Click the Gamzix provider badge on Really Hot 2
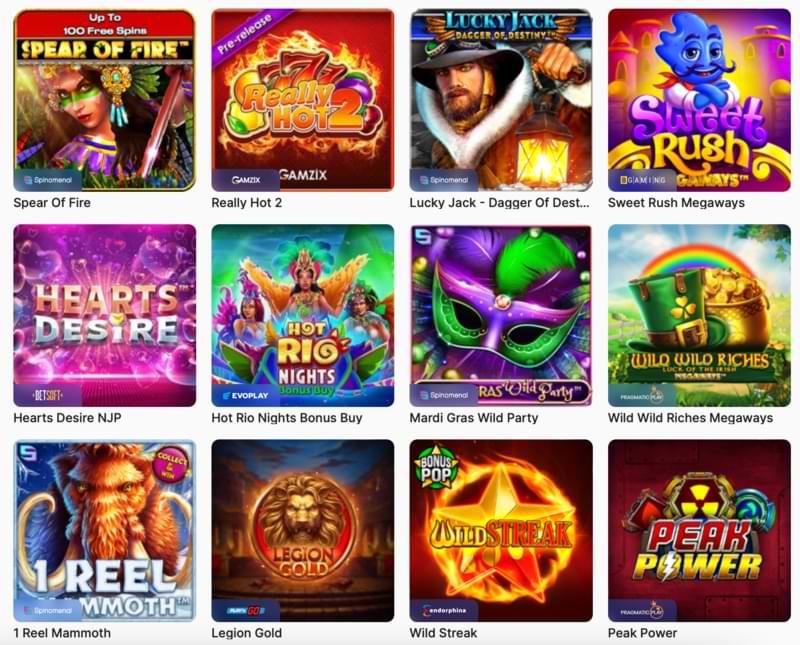 [245, 180]
